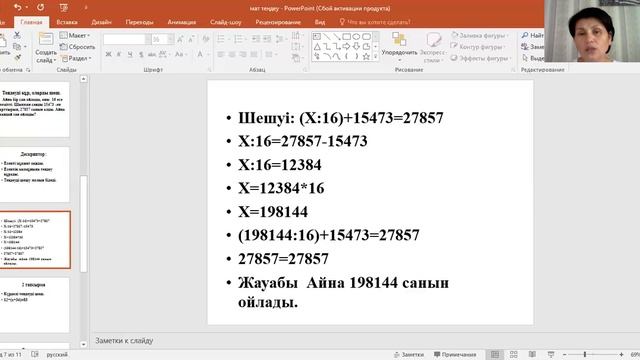Toggle center alignment paragraph button
640x360 pixels.
pyautogui.click(x=232, y=54)
